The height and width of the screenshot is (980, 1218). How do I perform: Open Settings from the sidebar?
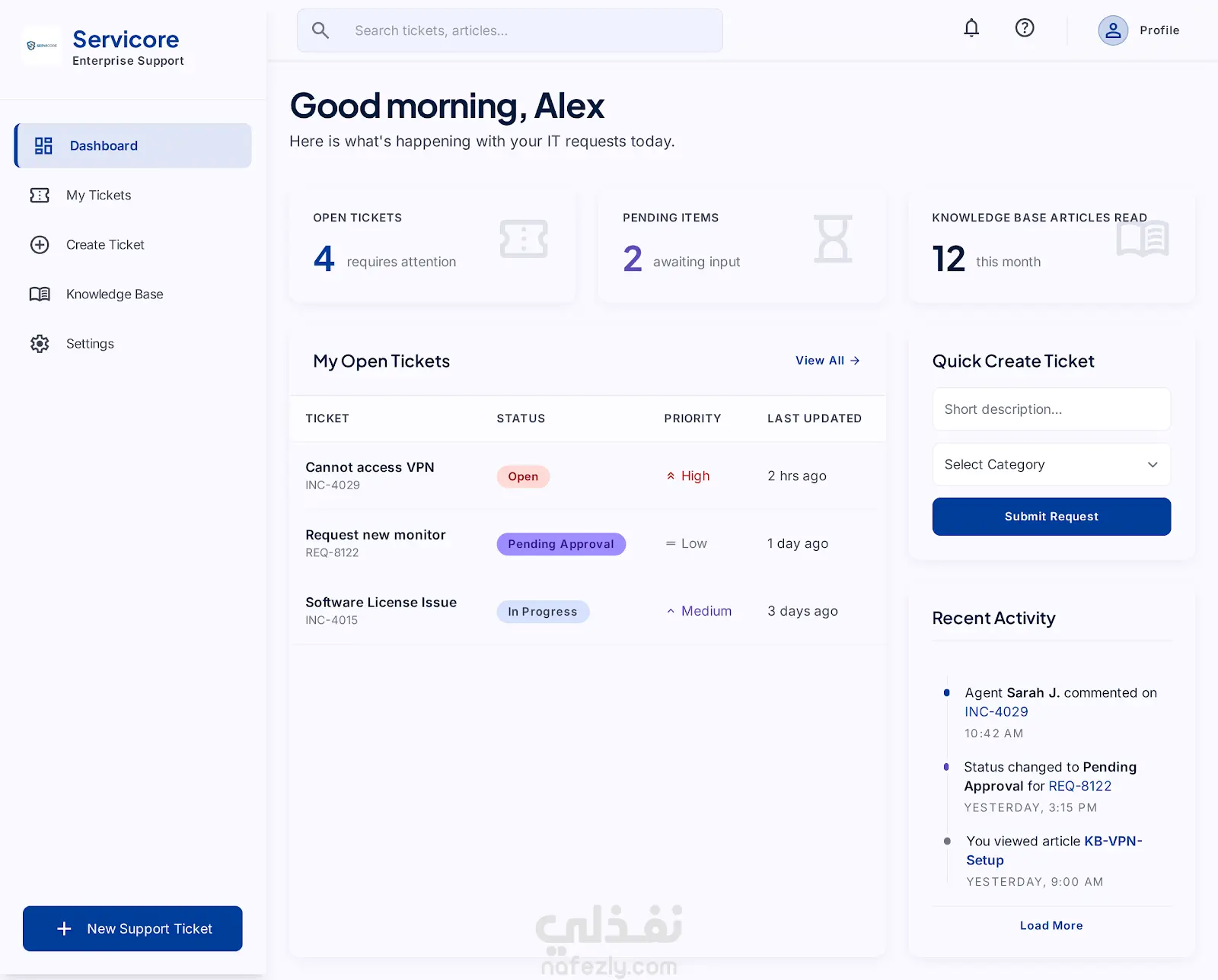coord(133,344)
